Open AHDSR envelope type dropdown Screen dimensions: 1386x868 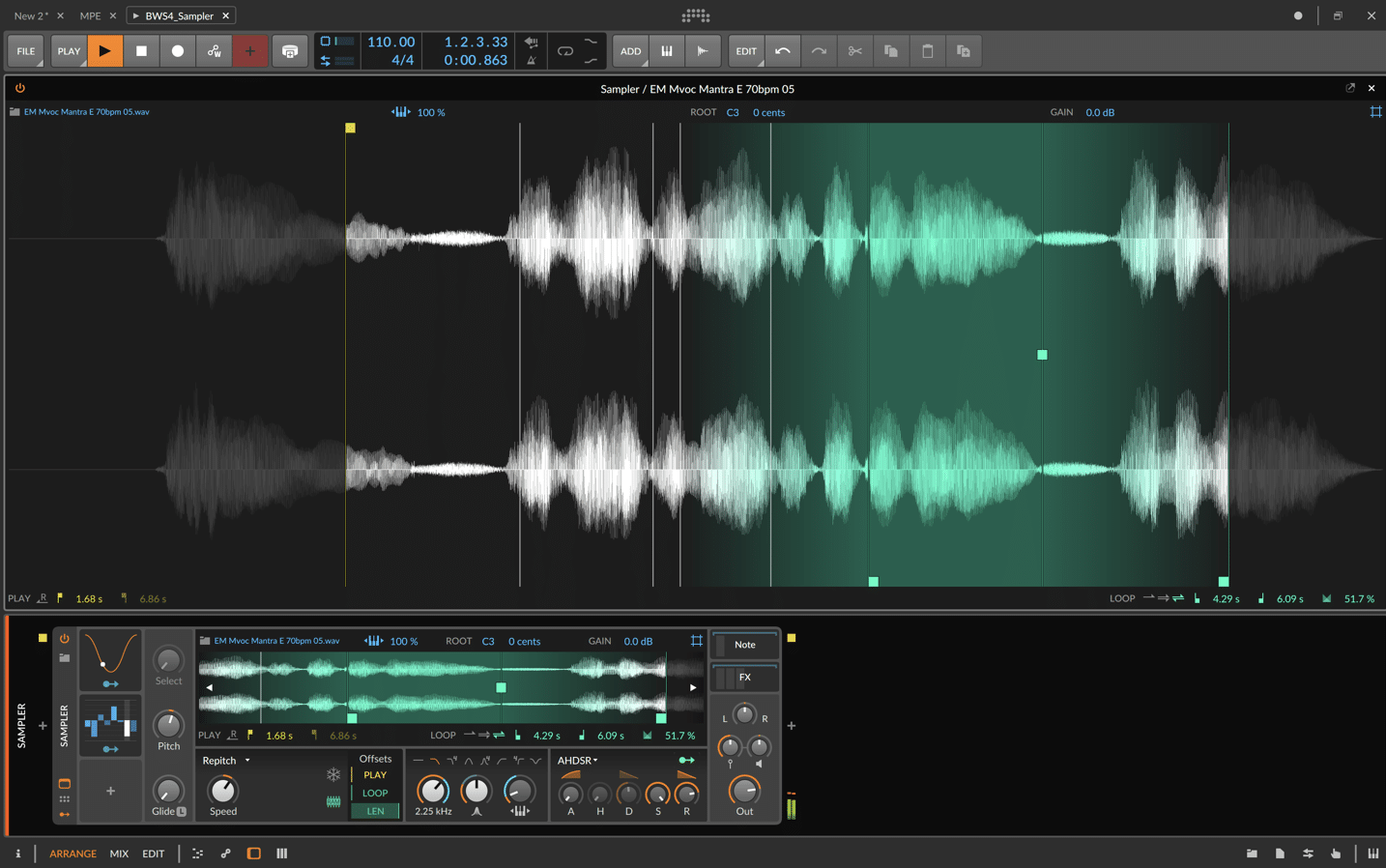[x=578, y=761]
